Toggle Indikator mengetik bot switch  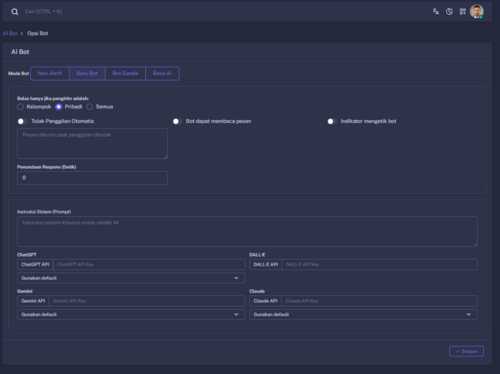pyautogui.click(x=332, y=121)
